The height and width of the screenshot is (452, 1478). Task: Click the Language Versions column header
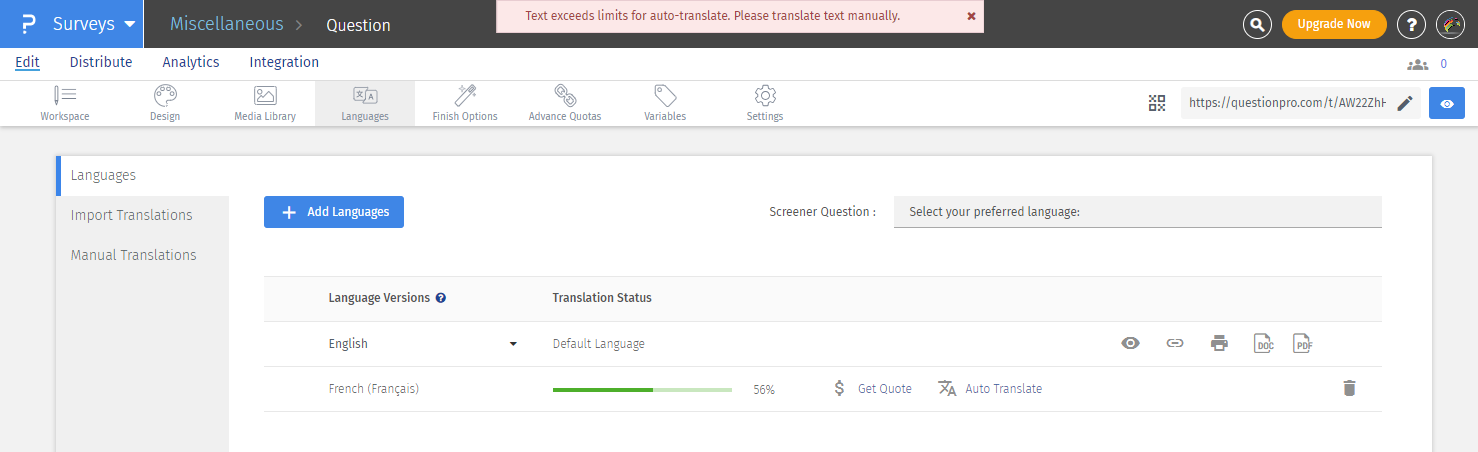pos(379,298)
